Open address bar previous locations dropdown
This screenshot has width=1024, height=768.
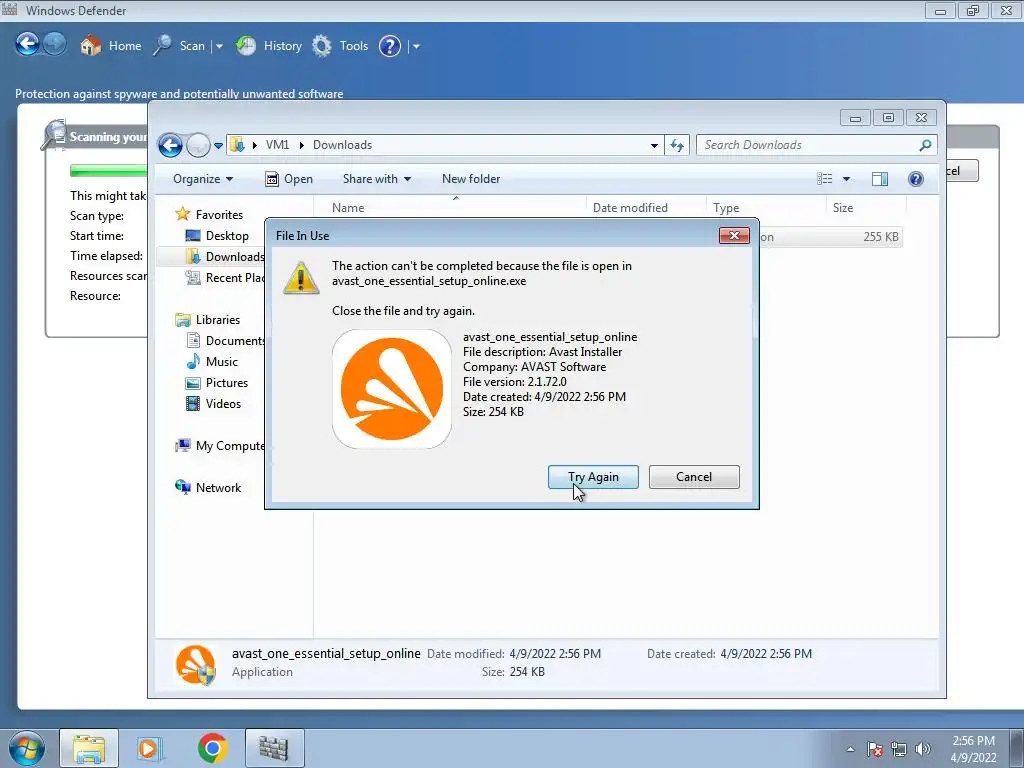click(x=654, y=146)
